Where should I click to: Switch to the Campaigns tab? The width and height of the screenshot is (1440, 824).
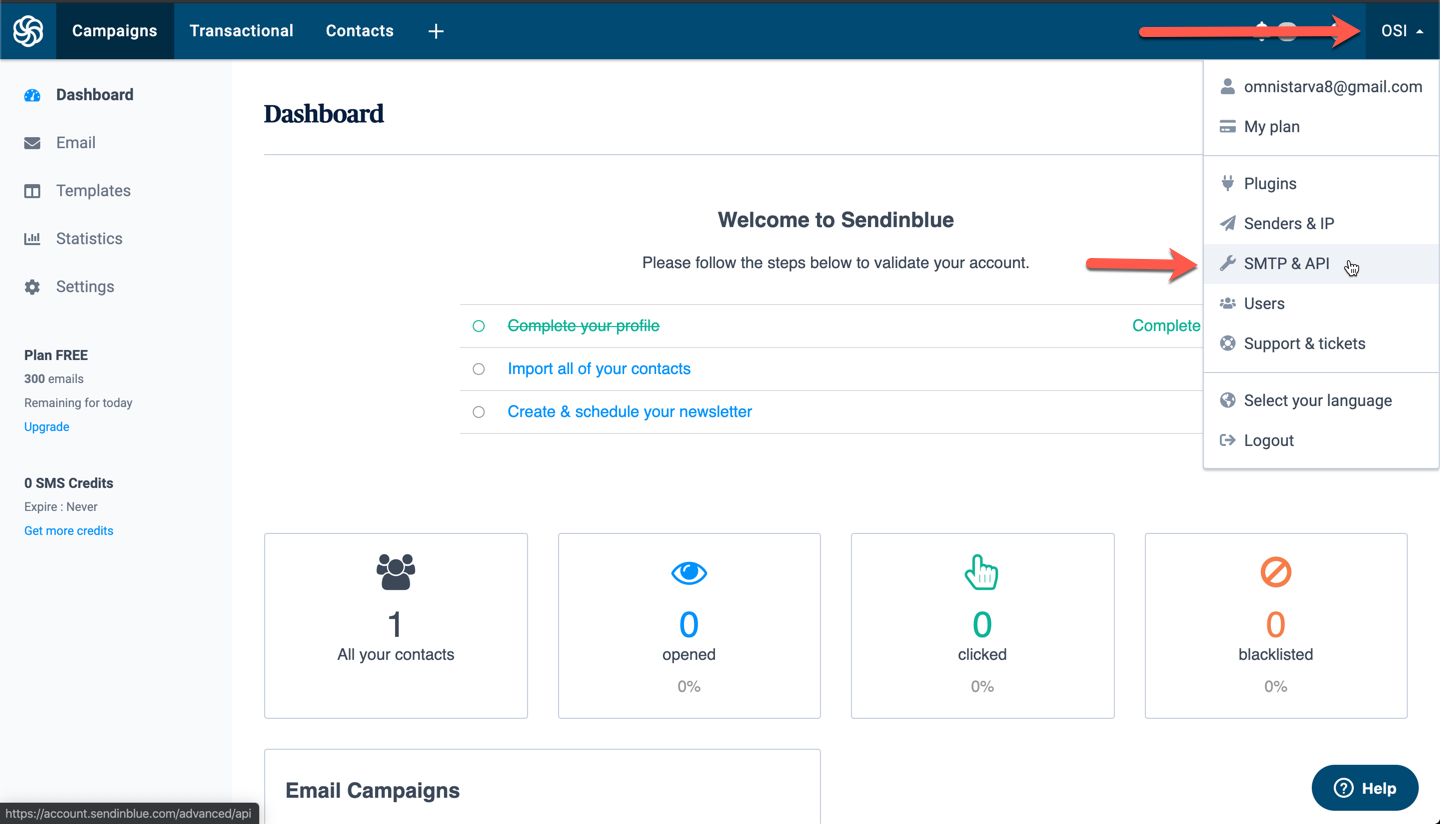[115, 31]
